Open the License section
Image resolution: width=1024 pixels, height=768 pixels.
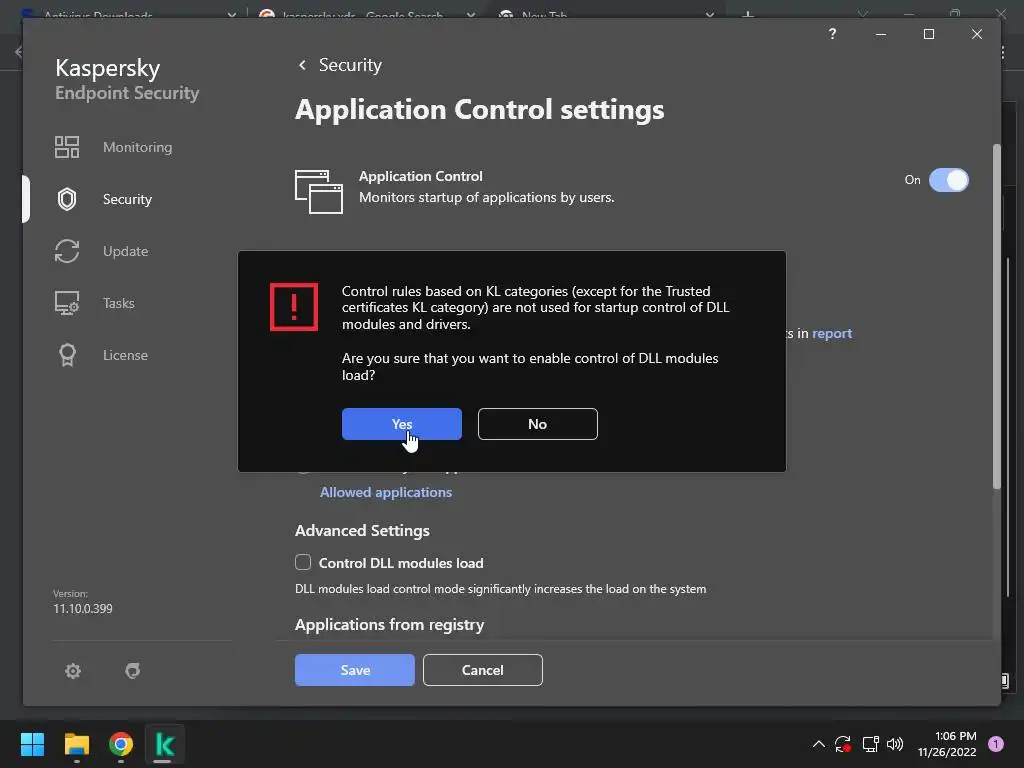[125, 355]
